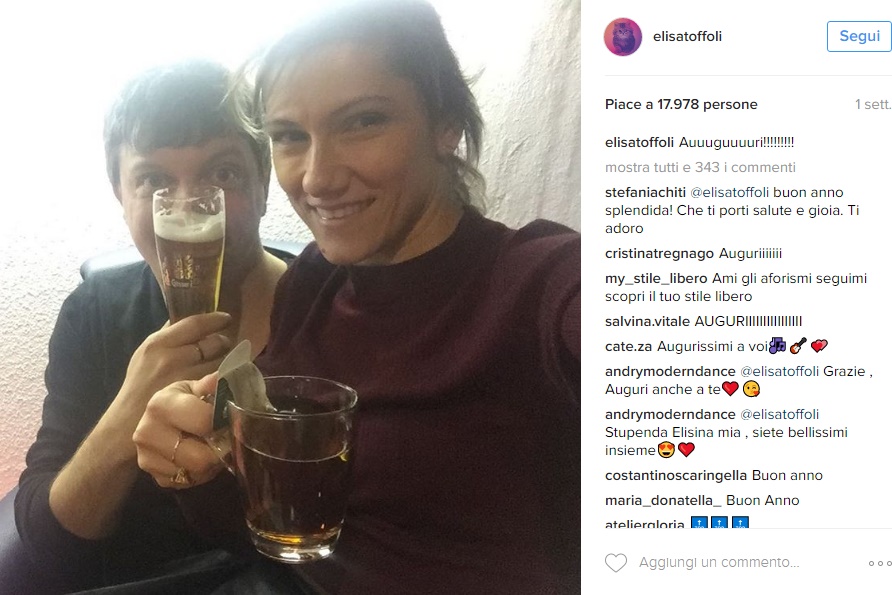
Task: Open salvina.vitale commenter profile
Action: coord(647,321)
